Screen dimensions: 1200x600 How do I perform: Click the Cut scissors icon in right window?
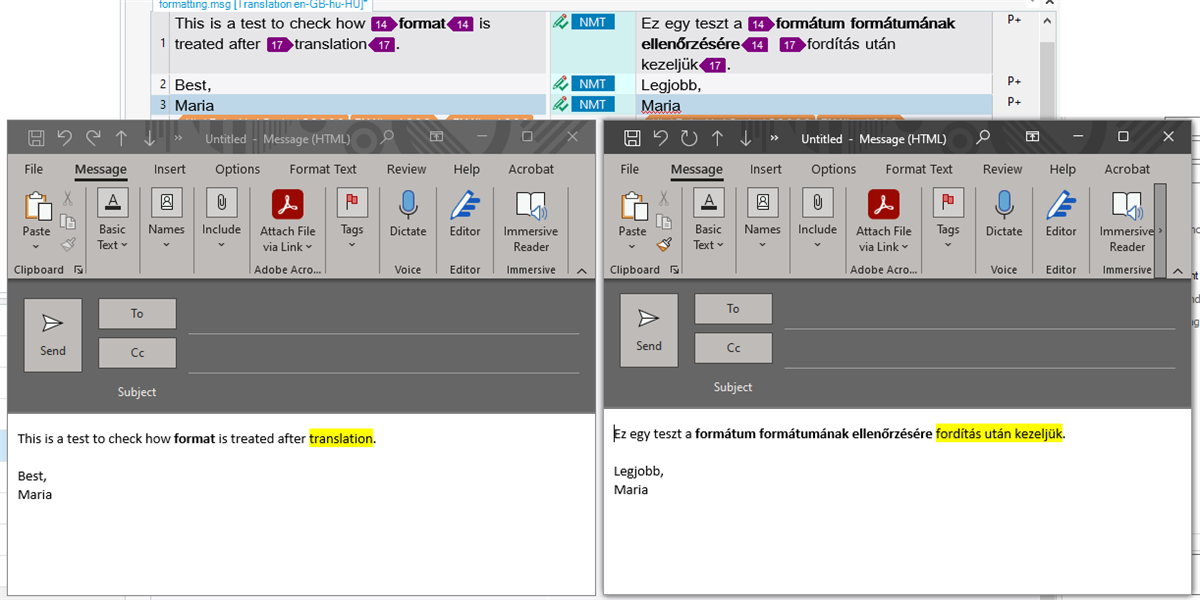[664, 197]
